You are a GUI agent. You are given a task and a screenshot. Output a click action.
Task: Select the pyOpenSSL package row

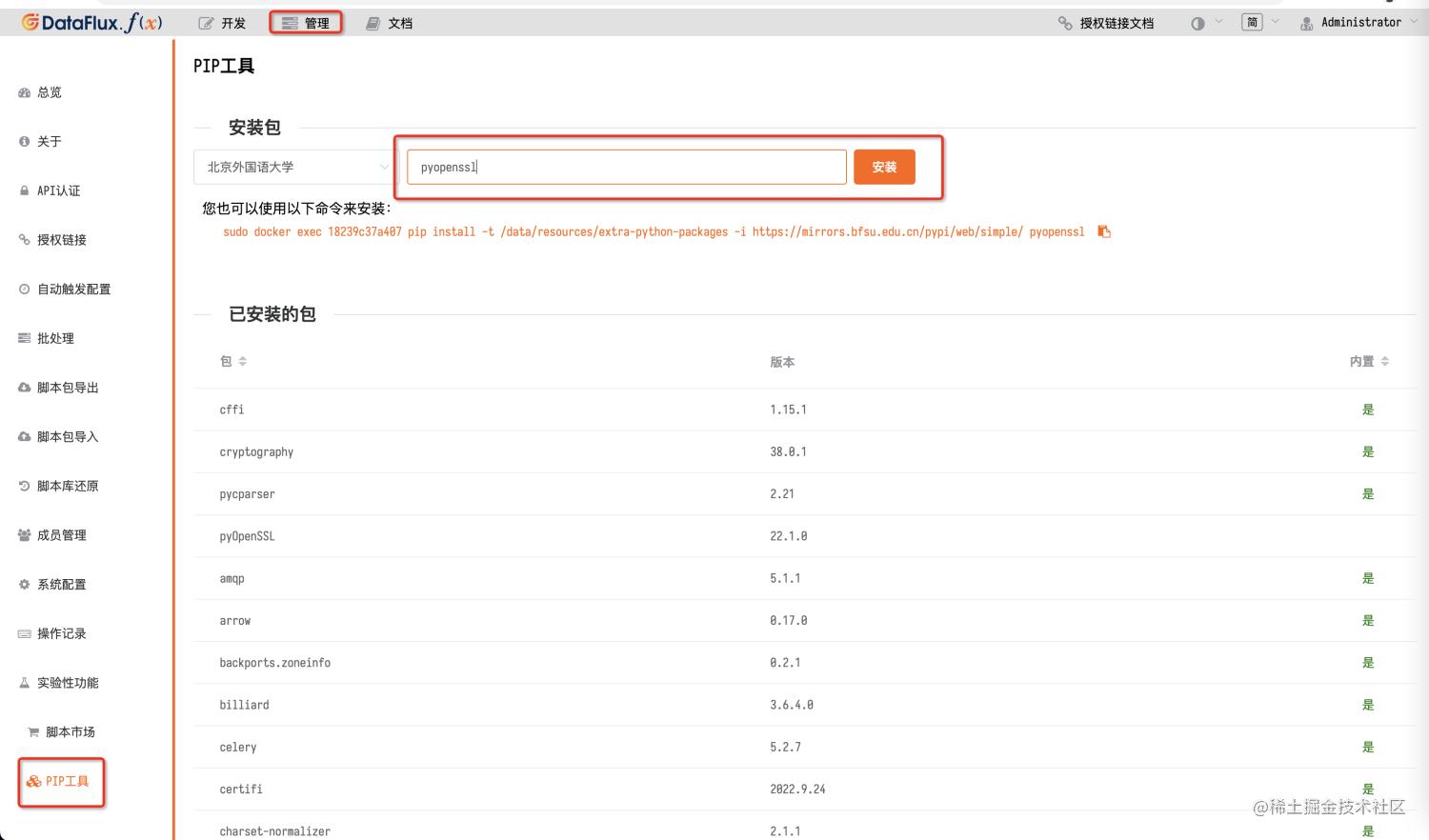point(805,536)
